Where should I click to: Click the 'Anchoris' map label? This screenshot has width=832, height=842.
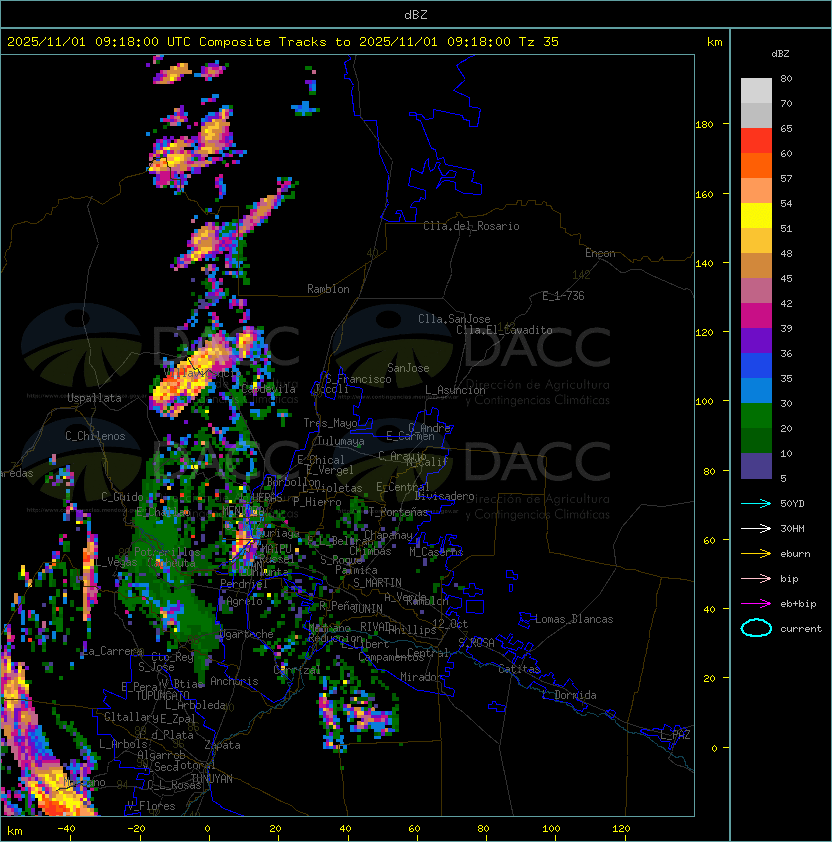coord(234,681)
